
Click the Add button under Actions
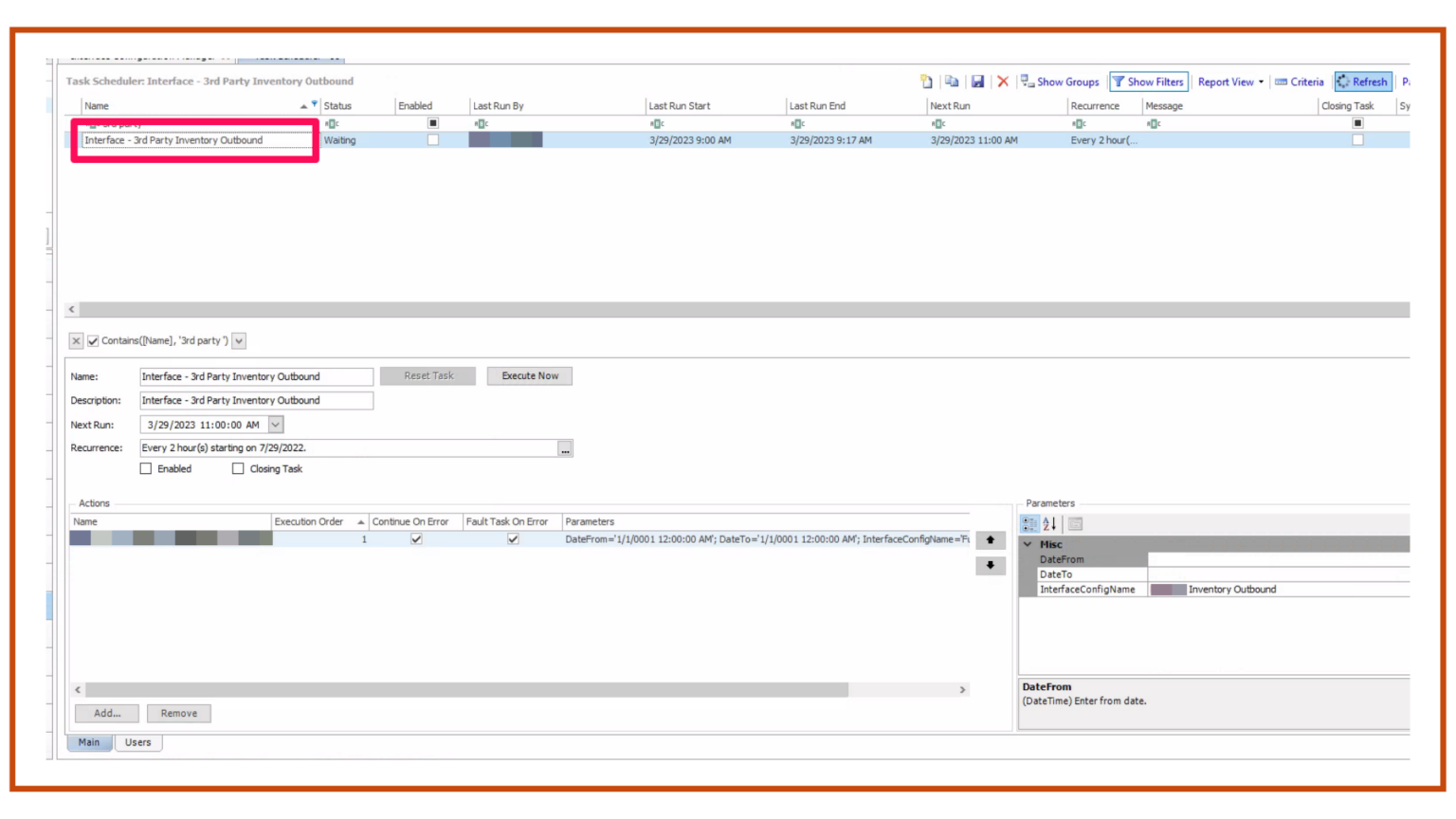(106, 713)
